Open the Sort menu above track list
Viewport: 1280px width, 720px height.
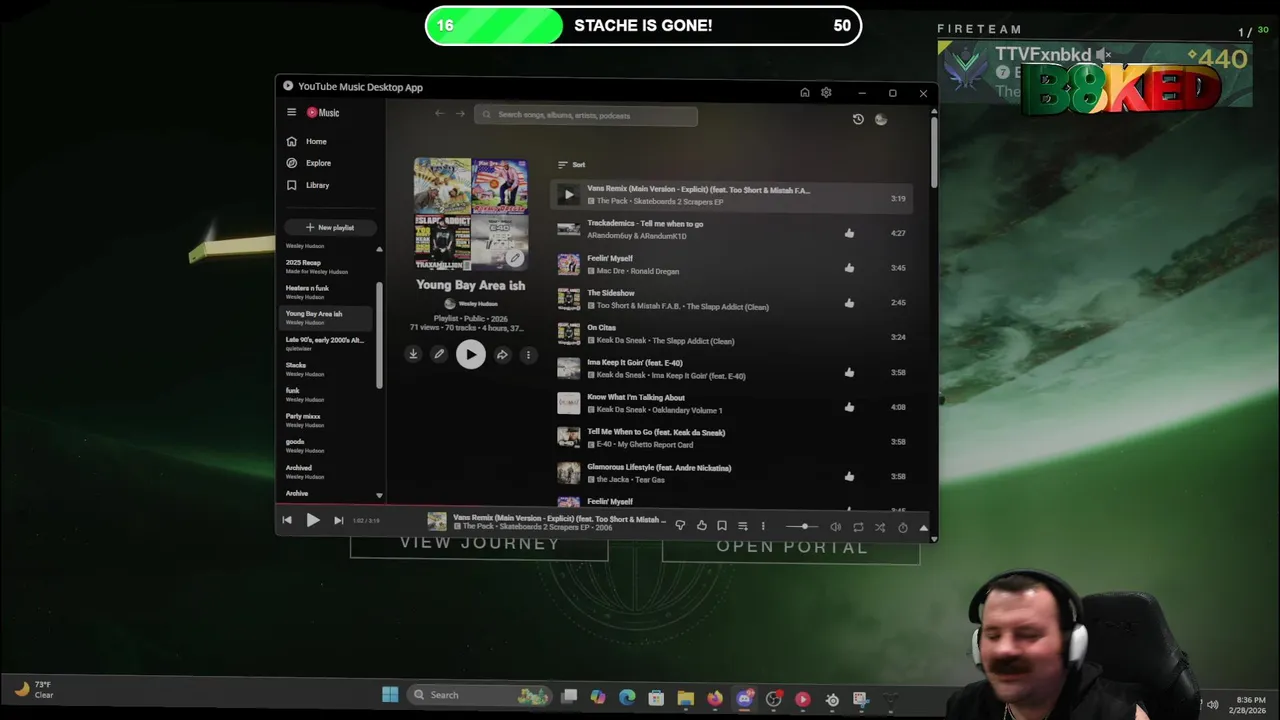tap(571, 165)
